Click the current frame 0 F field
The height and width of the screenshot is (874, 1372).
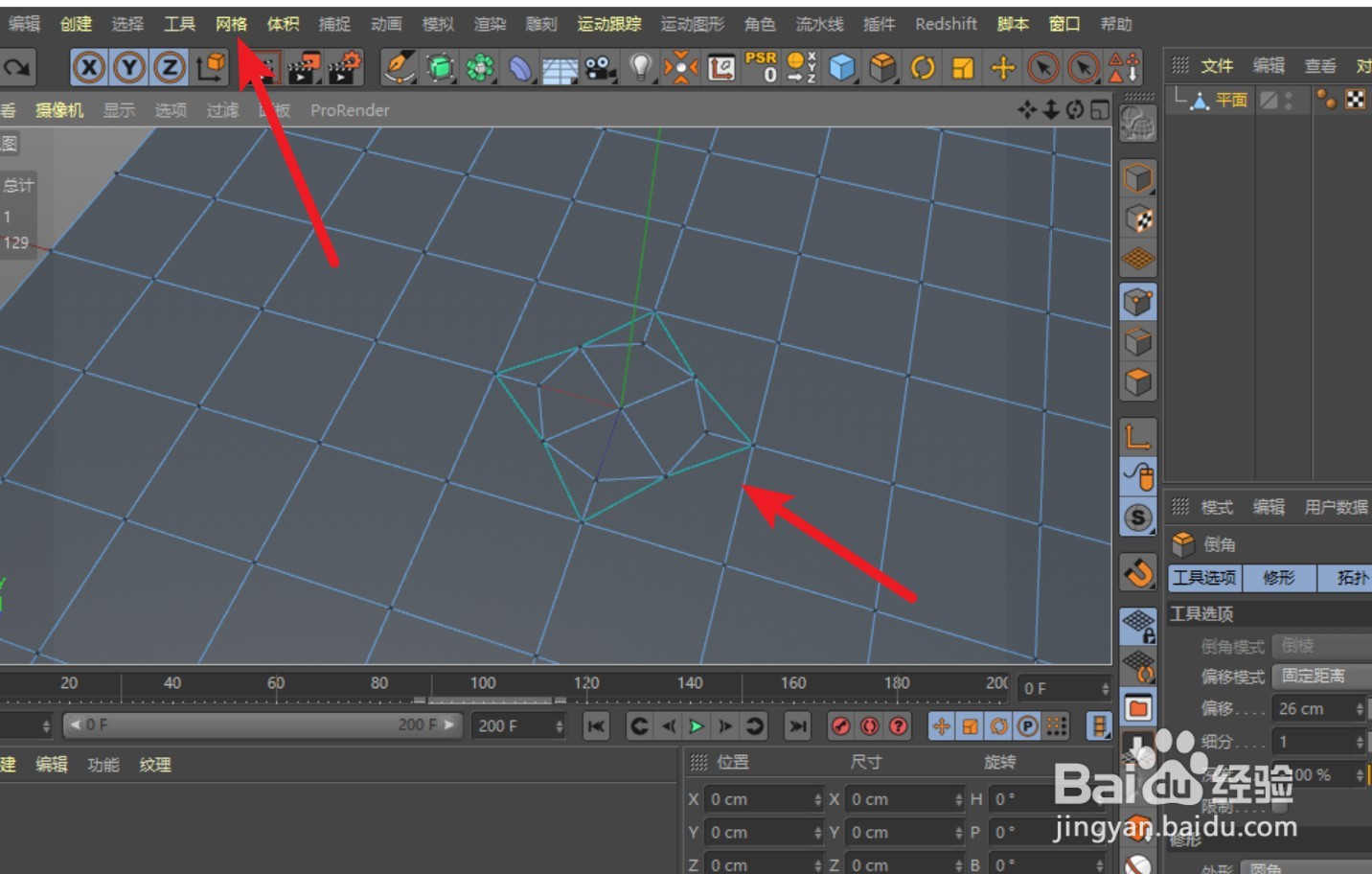[1064, 688]
